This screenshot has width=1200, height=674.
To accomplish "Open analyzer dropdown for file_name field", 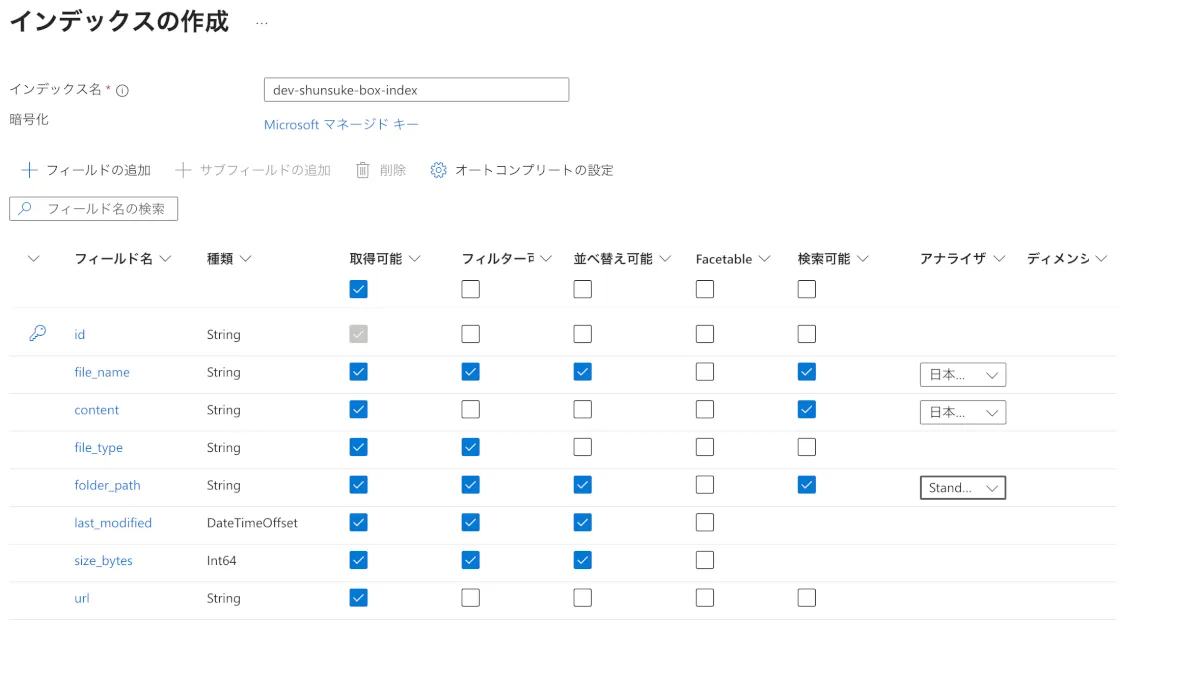I will pyautogui.click(x=962, y=375).
